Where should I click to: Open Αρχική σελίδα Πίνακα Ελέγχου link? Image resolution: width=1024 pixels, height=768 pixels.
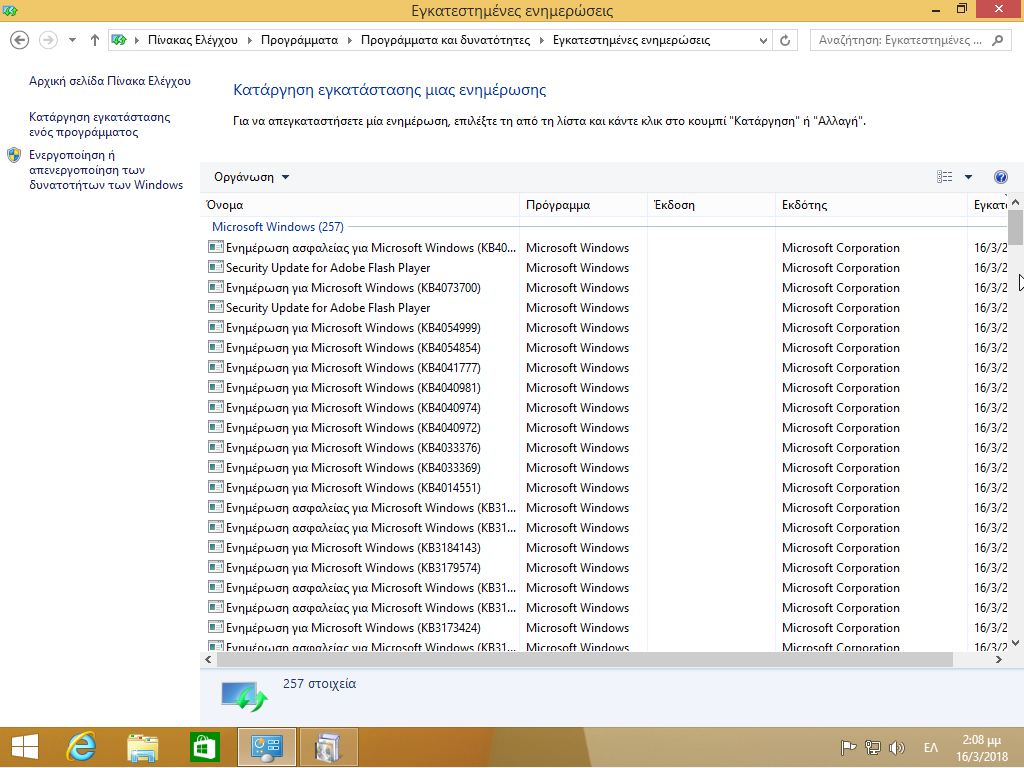tap(110, 81)
